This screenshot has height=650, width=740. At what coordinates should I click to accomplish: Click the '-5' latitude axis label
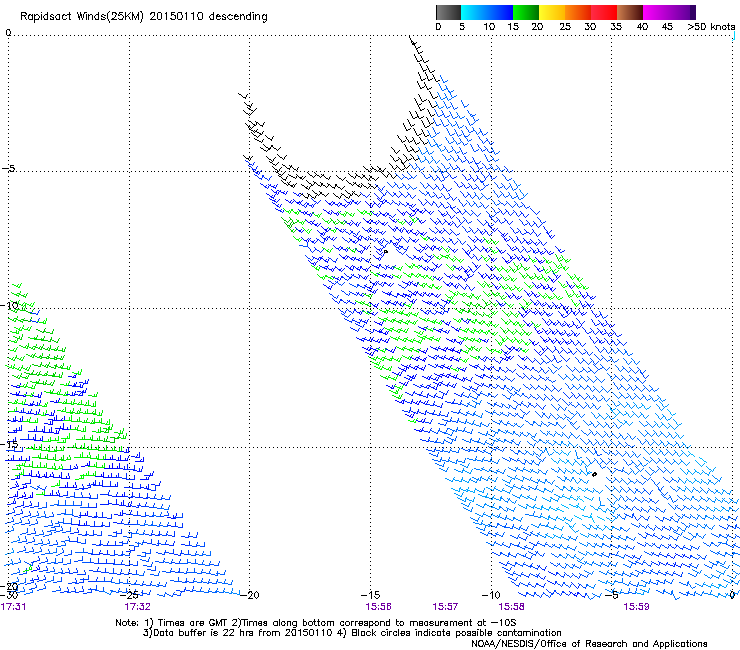8,169
